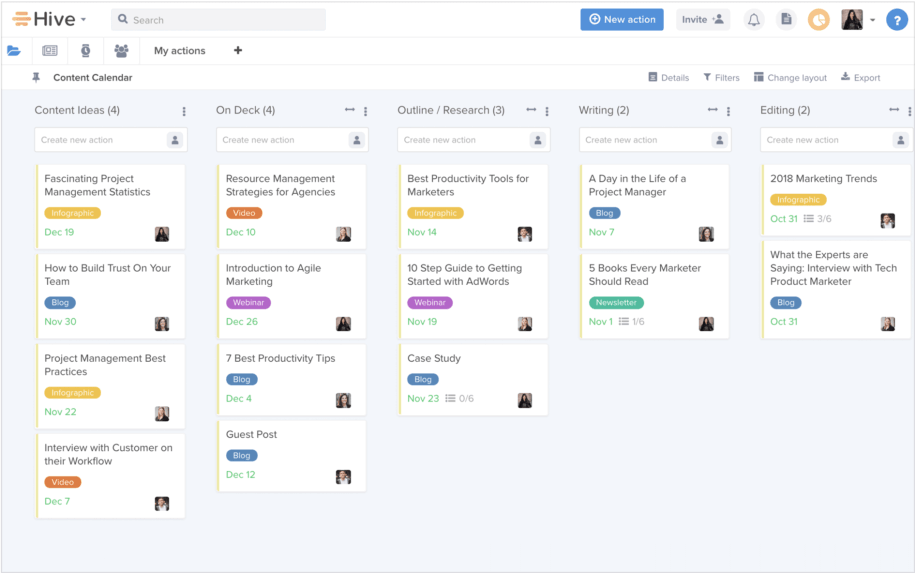The width and height of the screenshot is (915, 573).
Task: Toggle width of On Deck column
Action: click(x=350, y=111)
